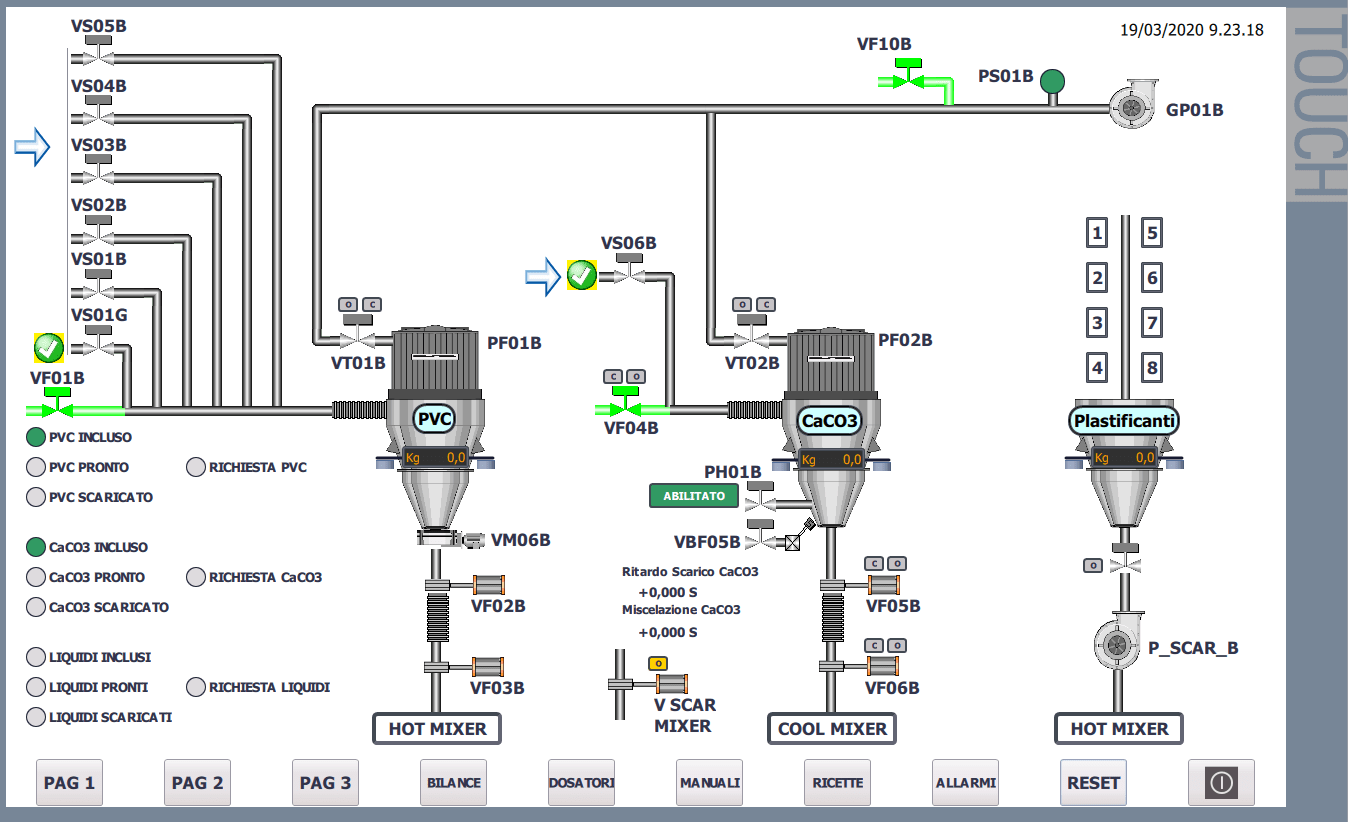
Task: Click the VS05B valve symbol
Action: click(x=97, y=50)
